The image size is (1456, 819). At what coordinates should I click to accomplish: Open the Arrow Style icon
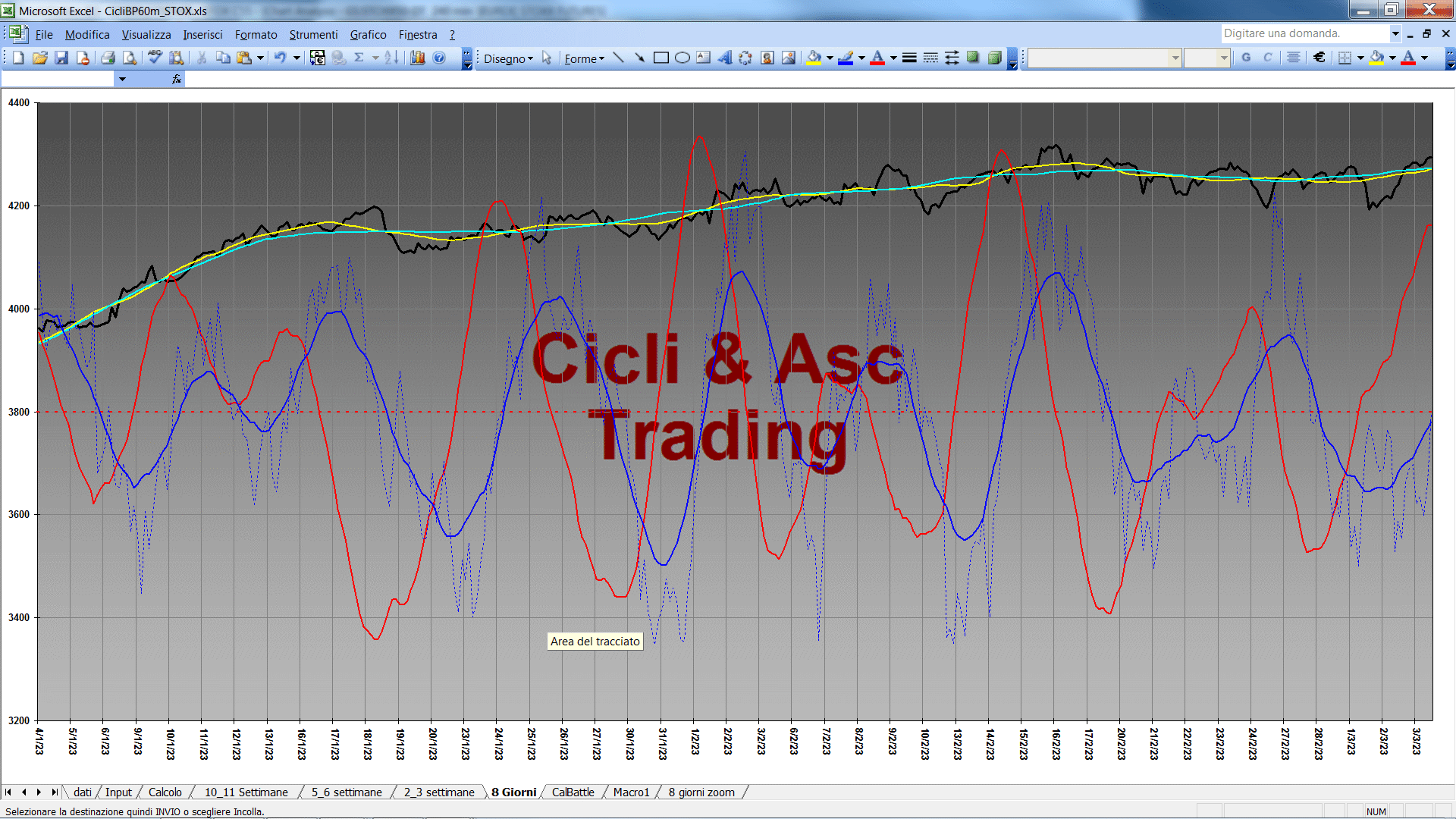[x=952, y=58]
